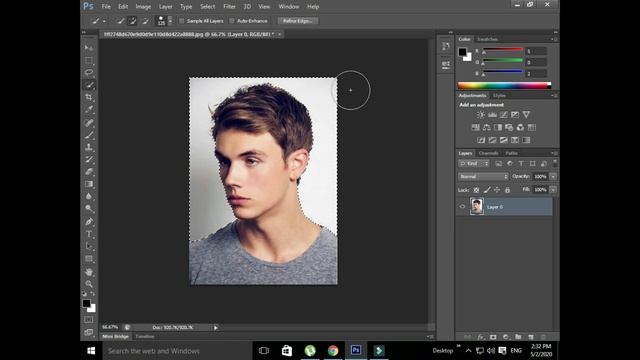The height and width of the screenshot is (360, 640).
Task: Open the tool preset picker dropdown
Action: click(x=98, y=21)
